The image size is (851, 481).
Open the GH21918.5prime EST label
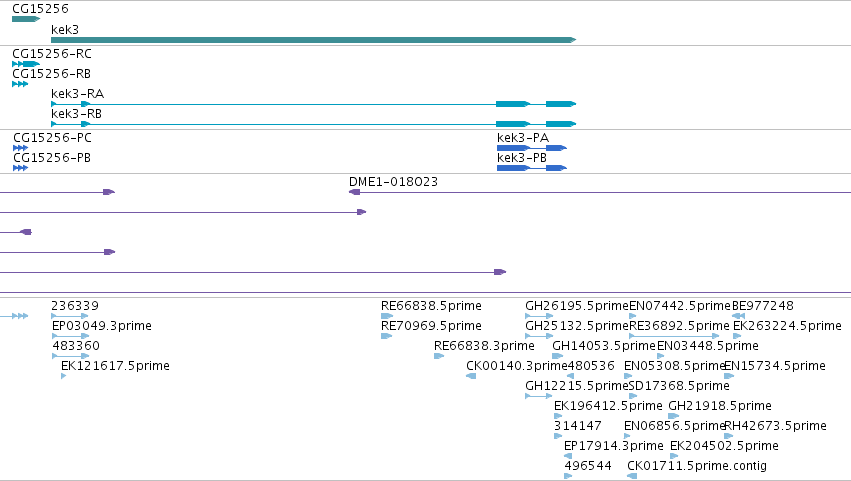pyautogui.click(x=720, y=406)
